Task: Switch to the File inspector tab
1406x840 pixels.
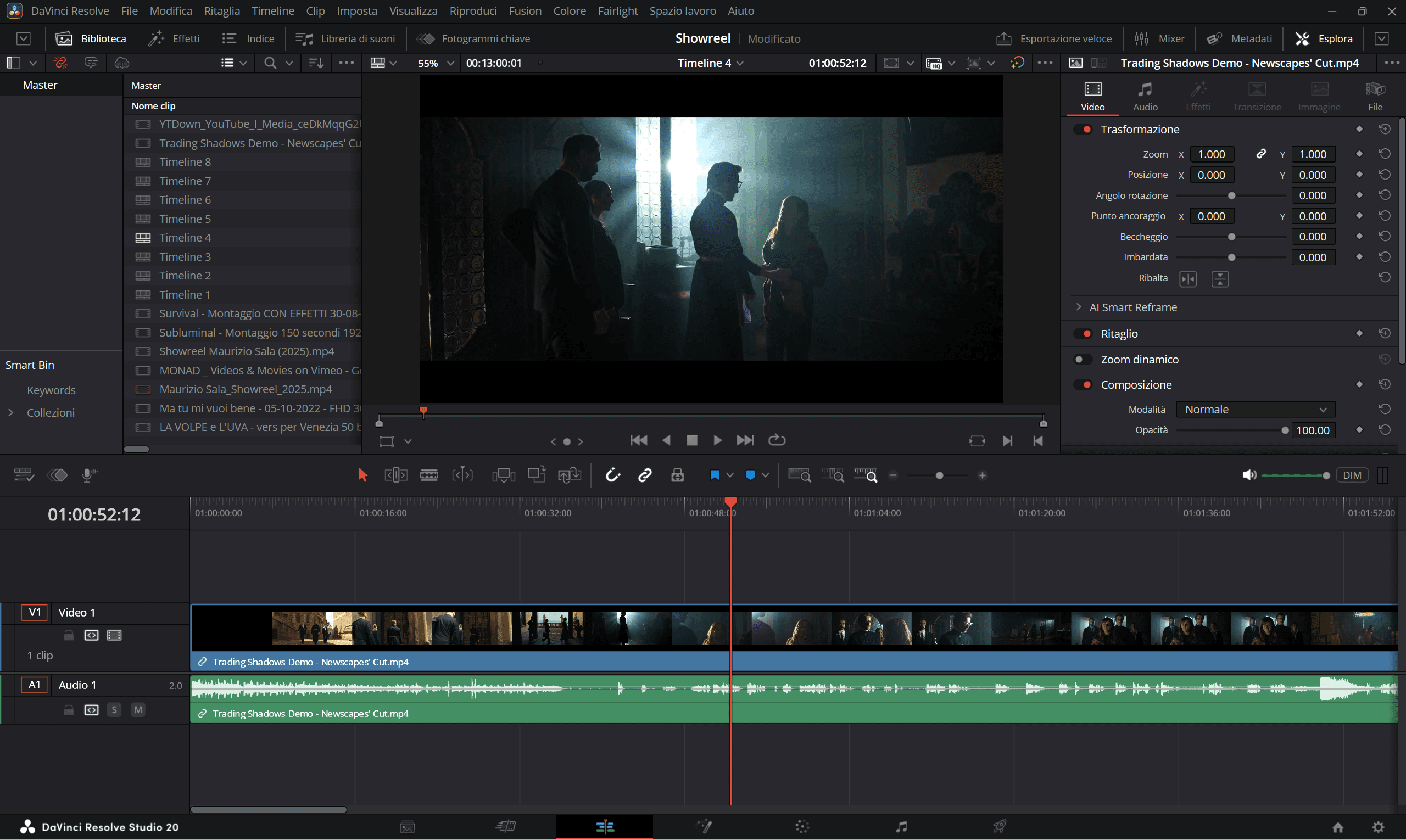Action: [1375, 96]
